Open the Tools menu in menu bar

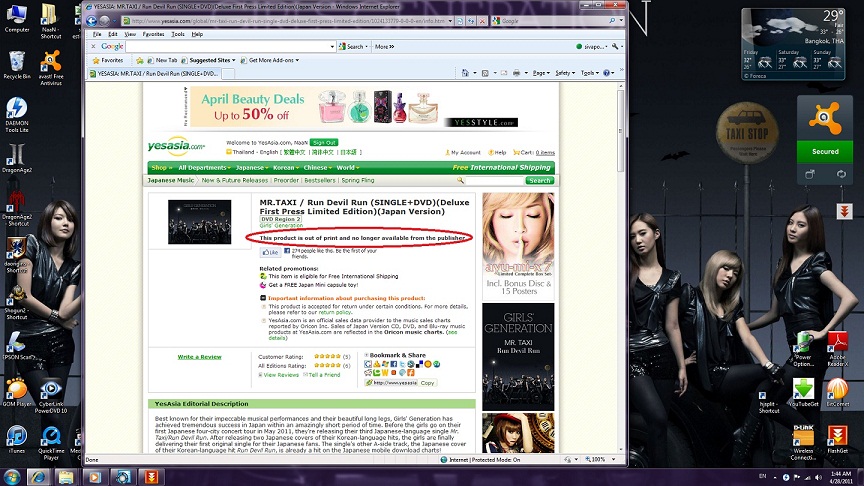[x=177, y=34]
